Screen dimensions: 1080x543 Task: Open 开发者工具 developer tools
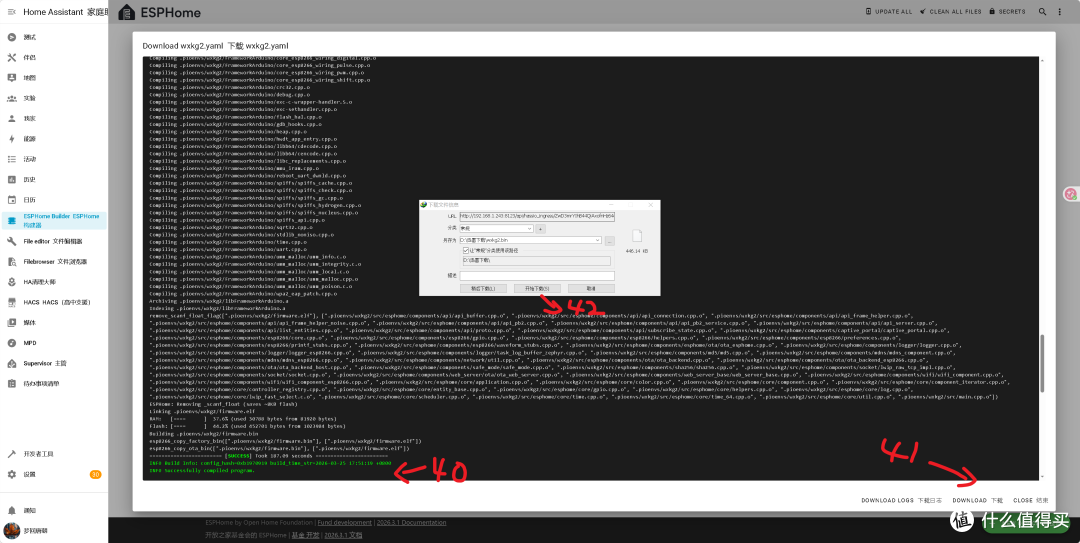click(54, 454)
